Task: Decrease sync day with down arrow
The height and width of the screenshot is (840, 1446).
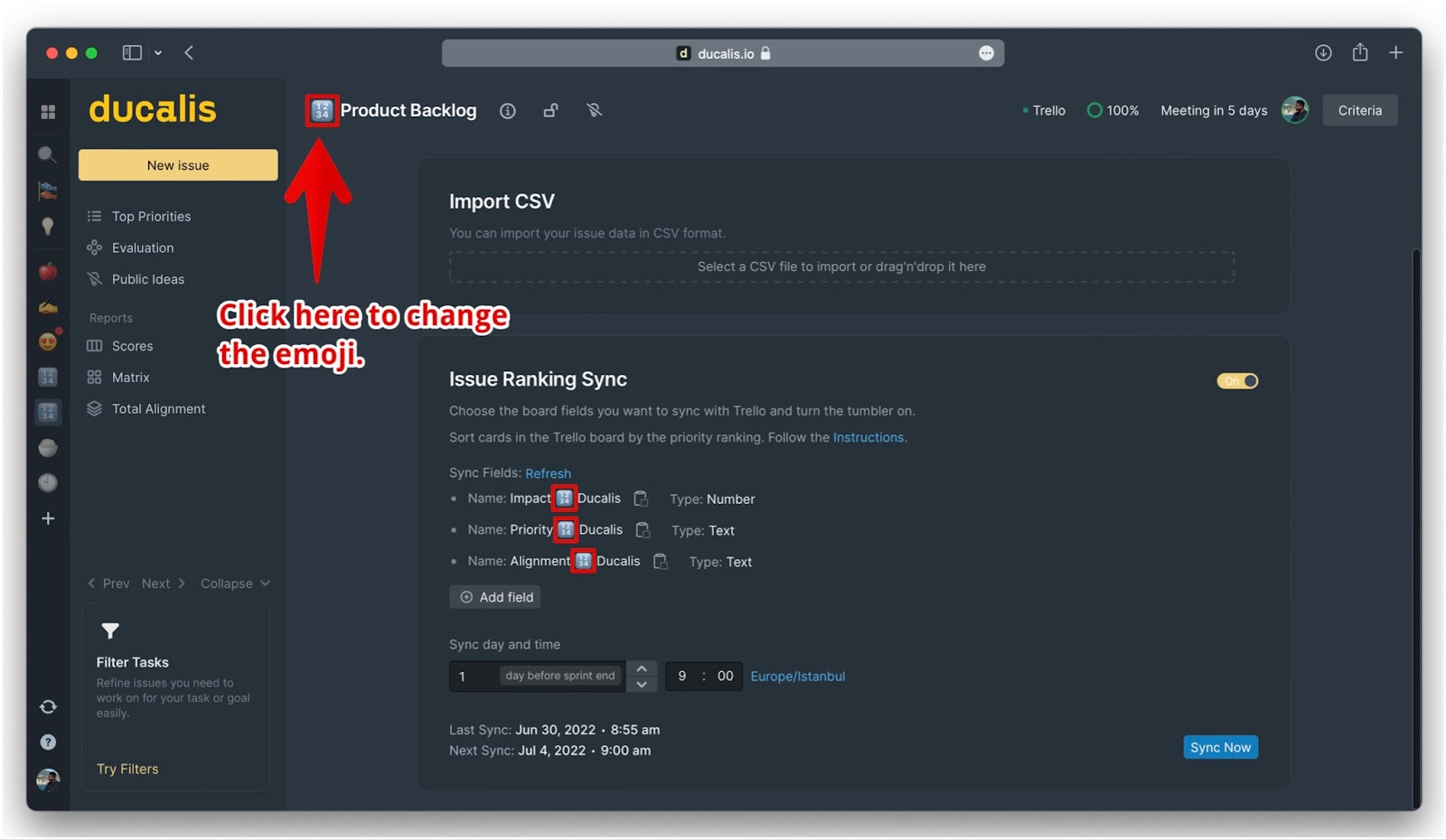Action: 641,684
